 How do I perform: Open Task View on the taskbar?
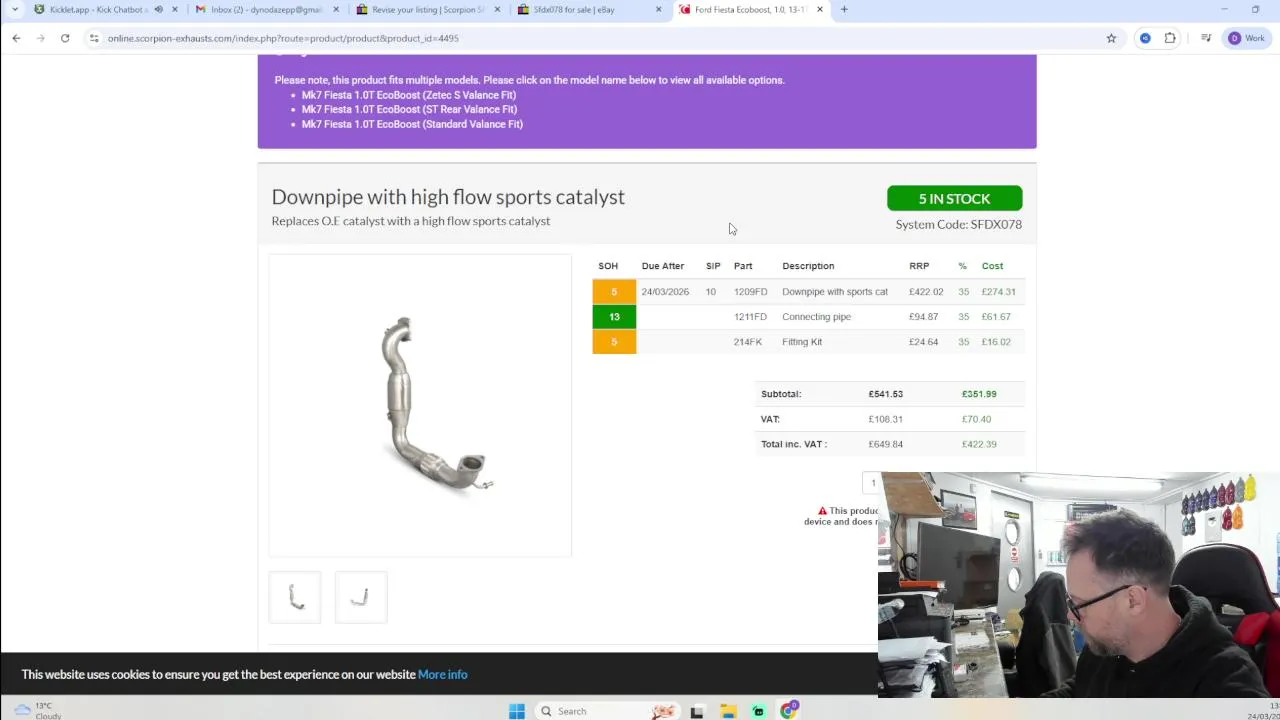[697, 711]
